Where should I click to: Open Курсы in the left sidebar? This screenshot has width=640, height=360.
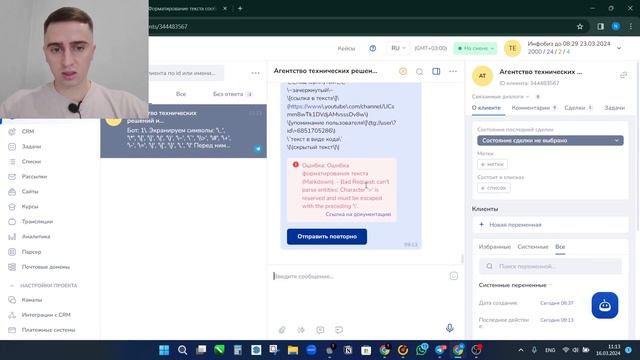pyautogui.click(x=30, y=207)
